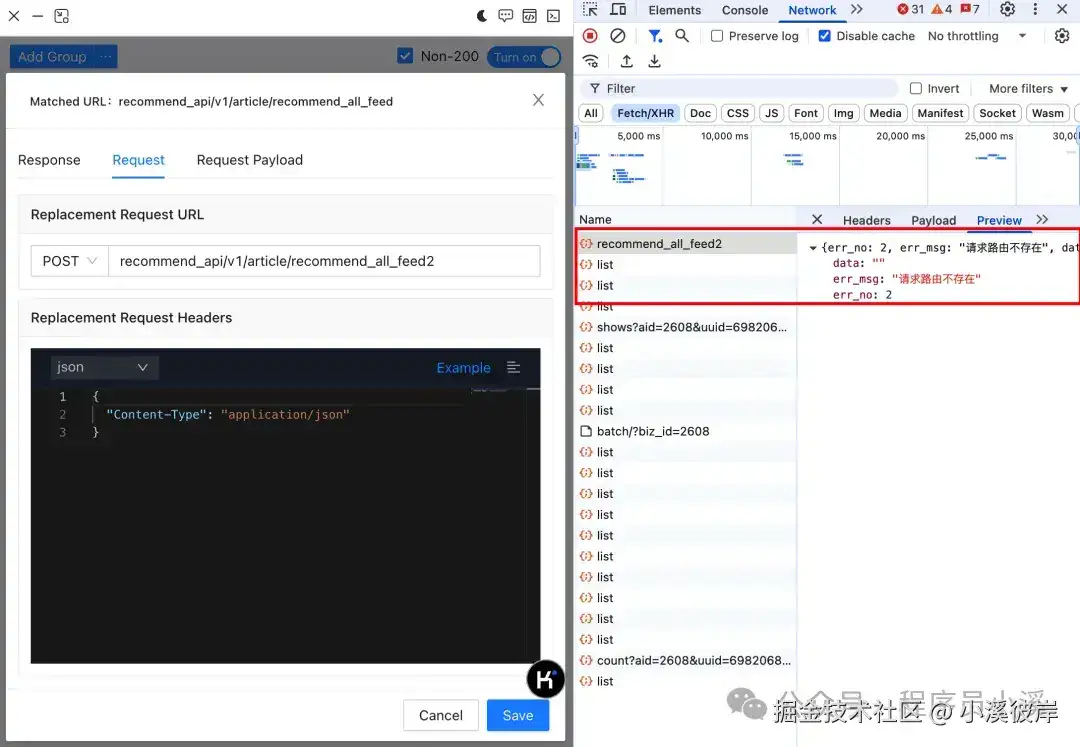Screen dimensions: 1080x747
Task: Open the No throttling dropdown
Action: pyautogui.click(x=977, y=36)
